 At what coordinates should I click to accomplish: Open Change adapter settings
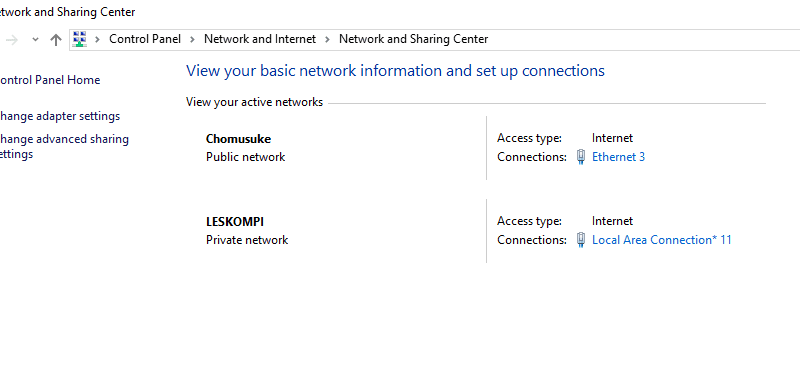59,116
